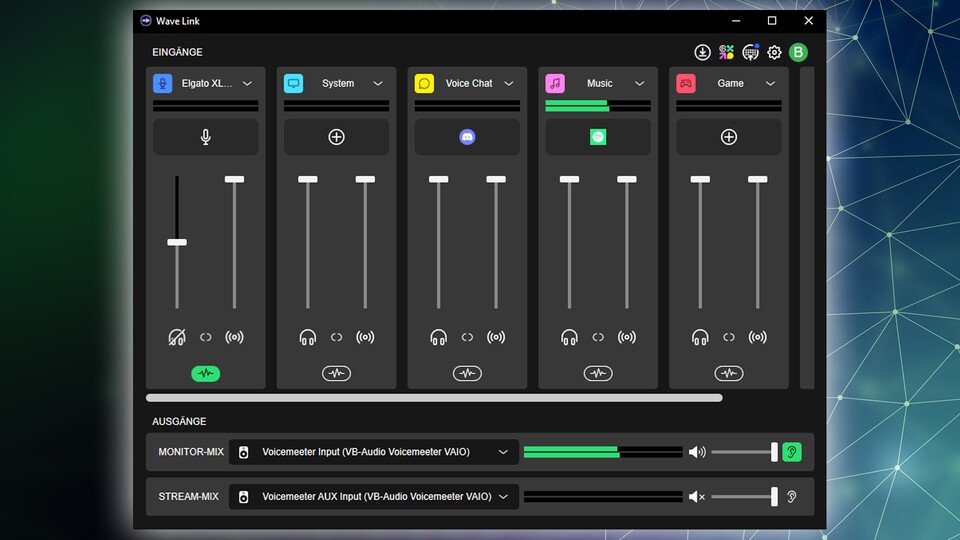
Task: Link Voice Chat monitor and stream faders
Action: [467, 337]
